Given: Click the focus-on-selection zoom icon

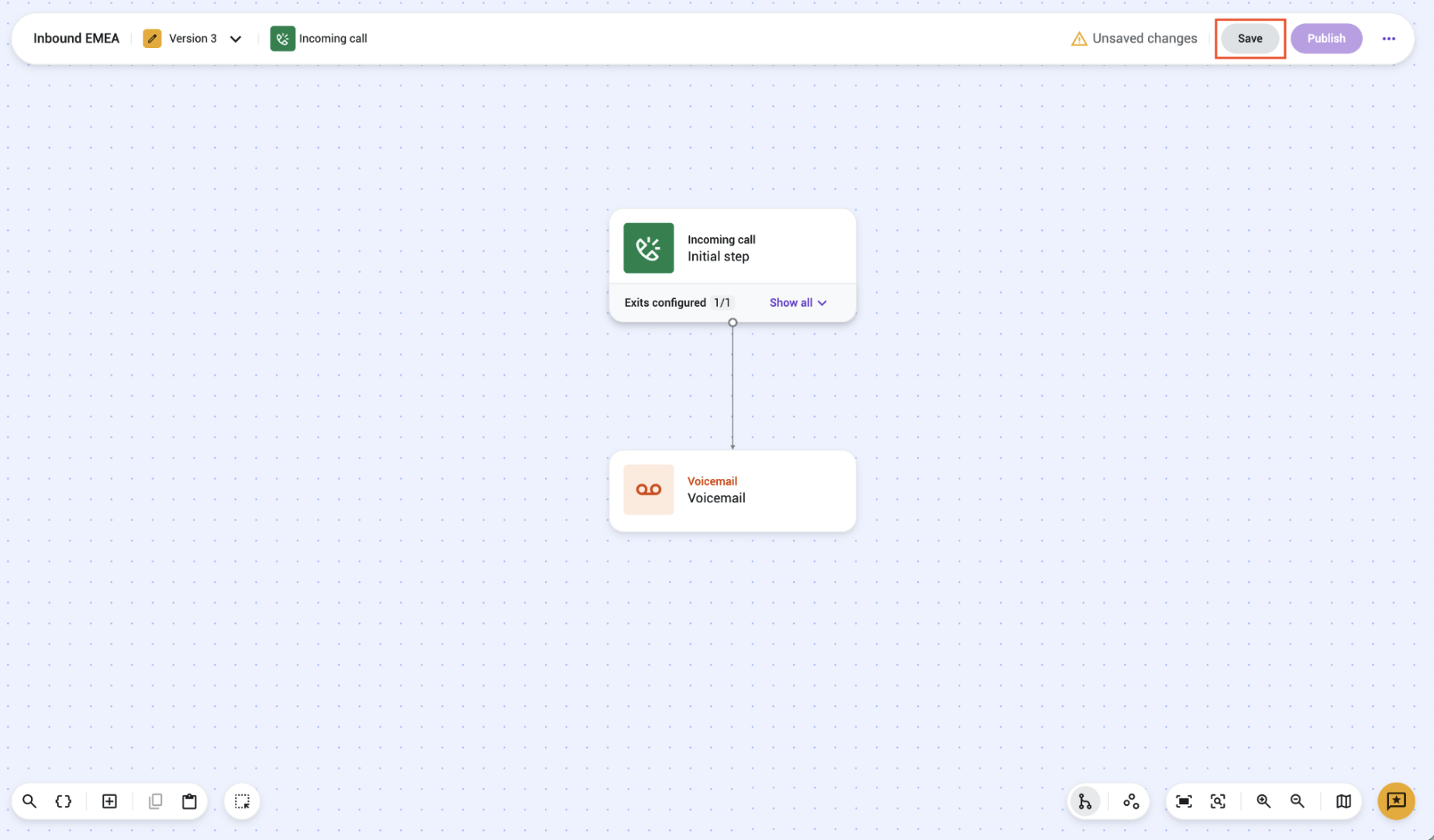Looking at the screenshot, I should pos(1218,801).
